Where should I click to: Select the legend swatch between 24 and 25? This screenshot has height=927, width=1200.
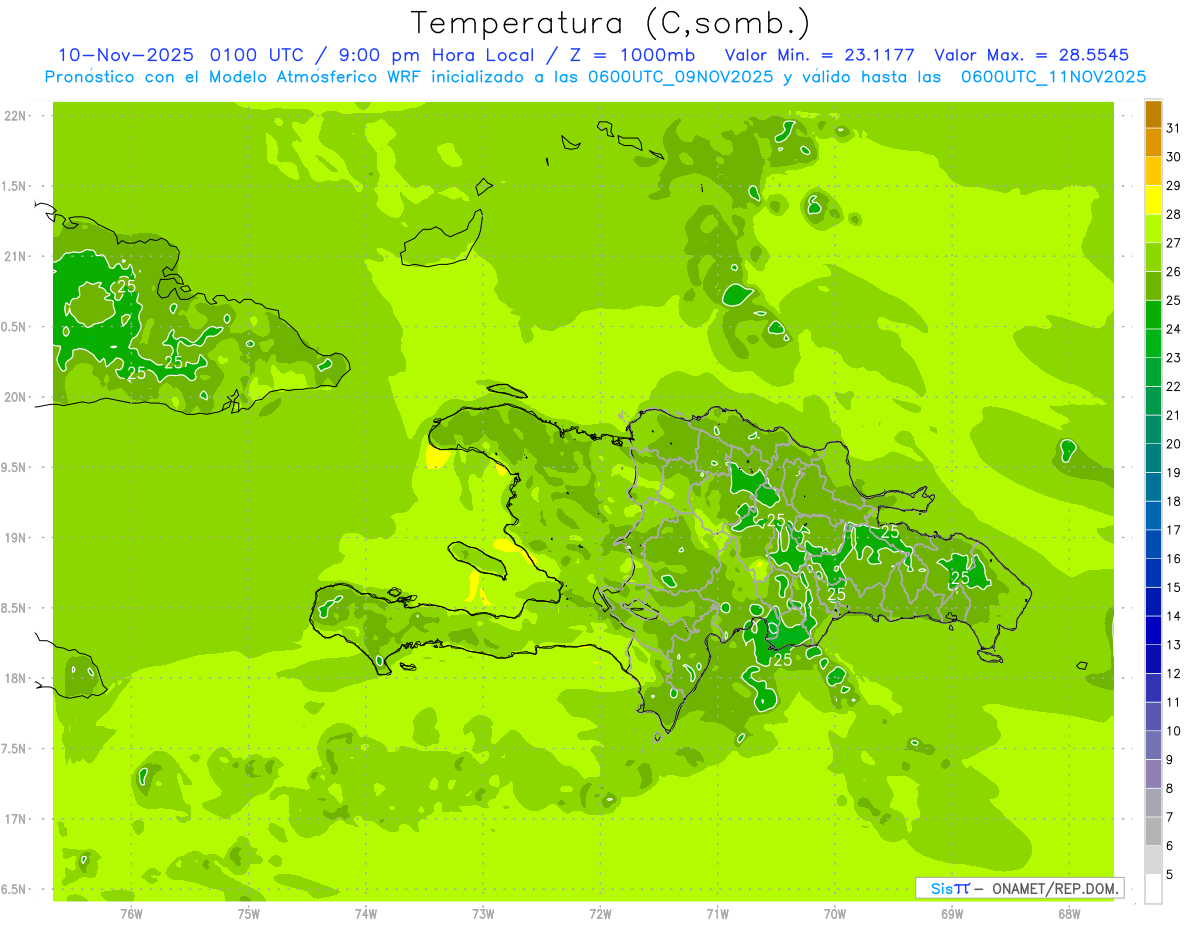pos(1153,315)
